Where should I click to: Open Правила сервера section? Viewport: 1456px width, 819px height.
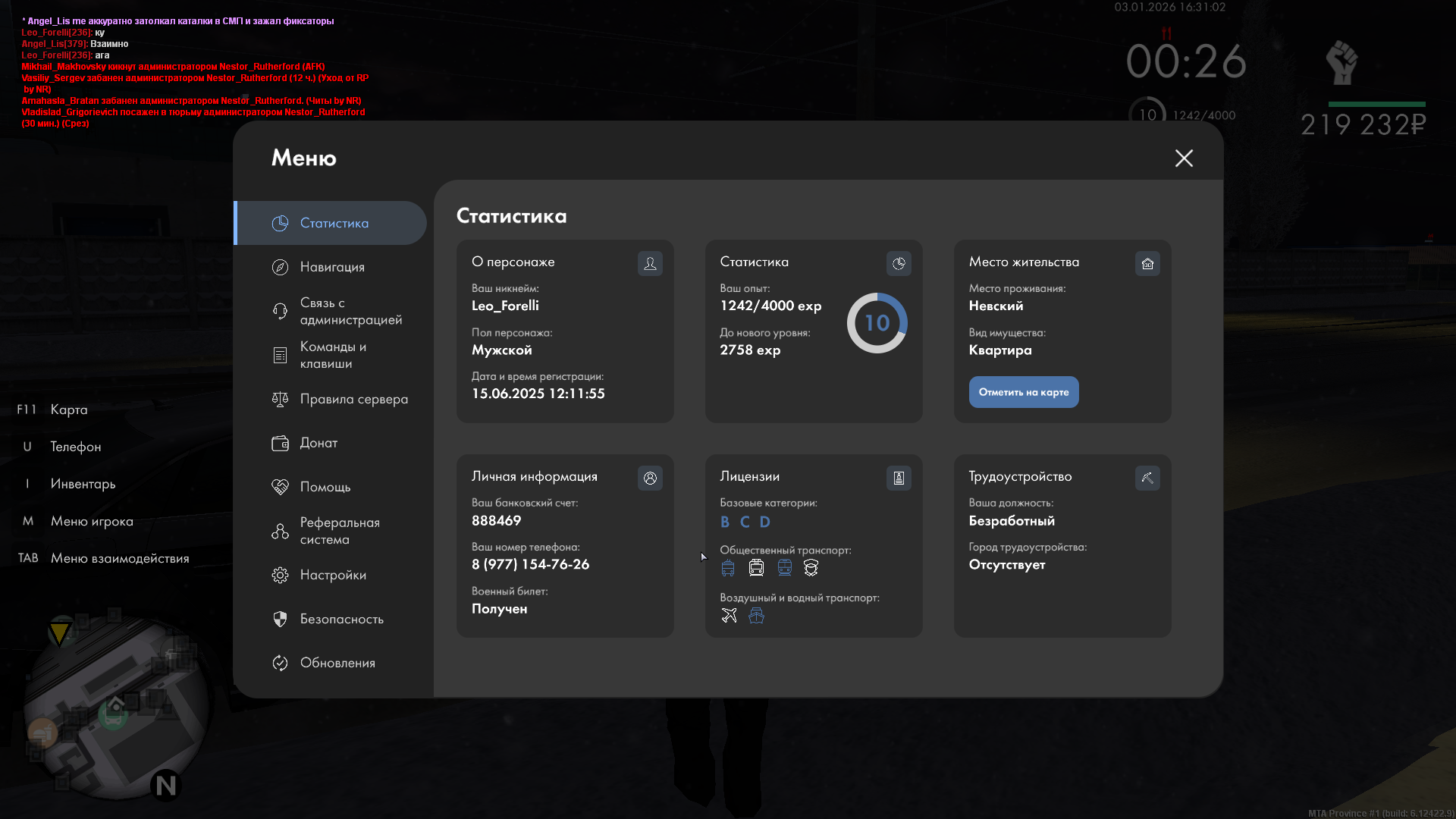coord(353,399)
